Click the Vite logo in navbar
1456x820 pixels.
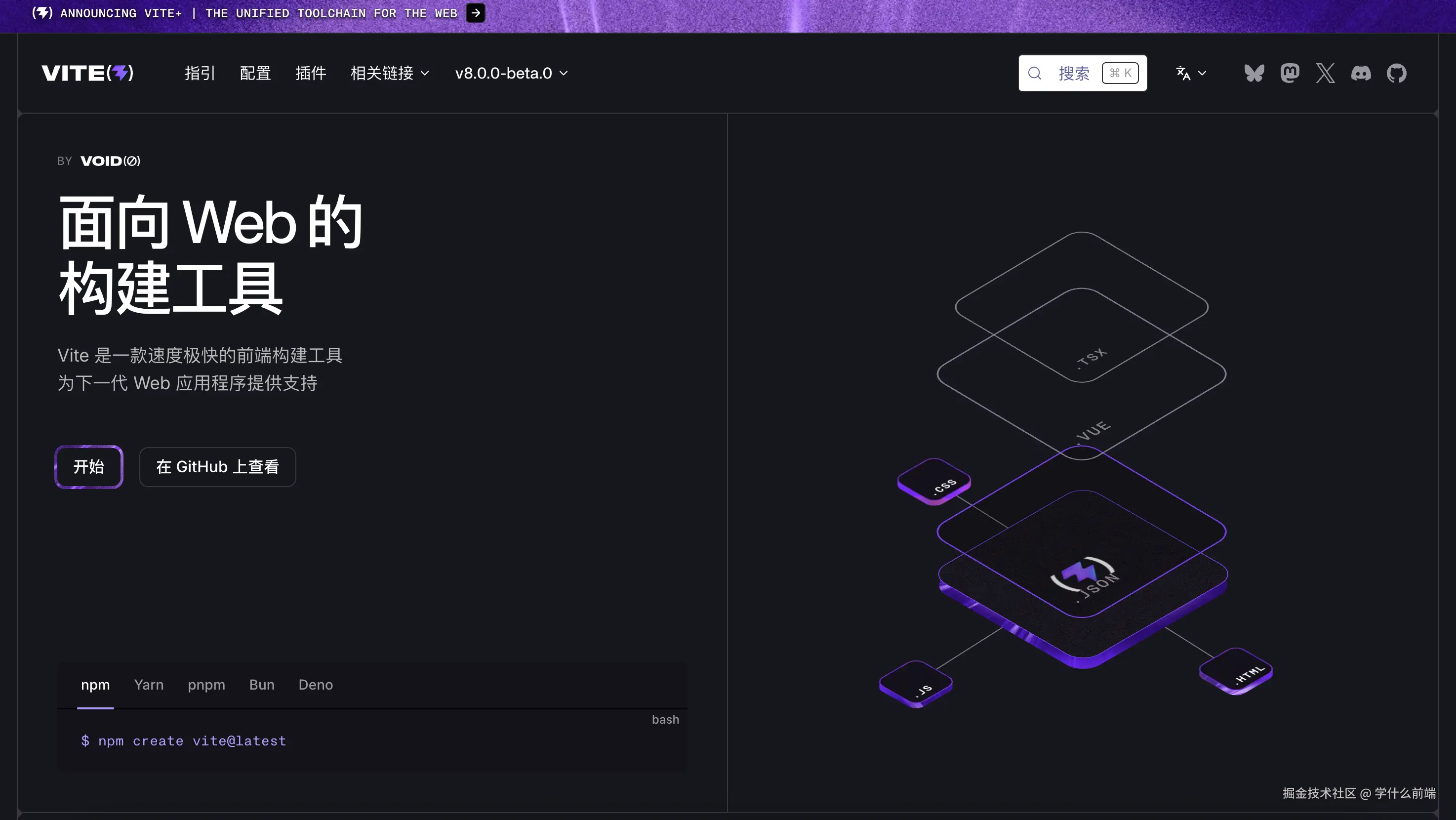(87, 74)
